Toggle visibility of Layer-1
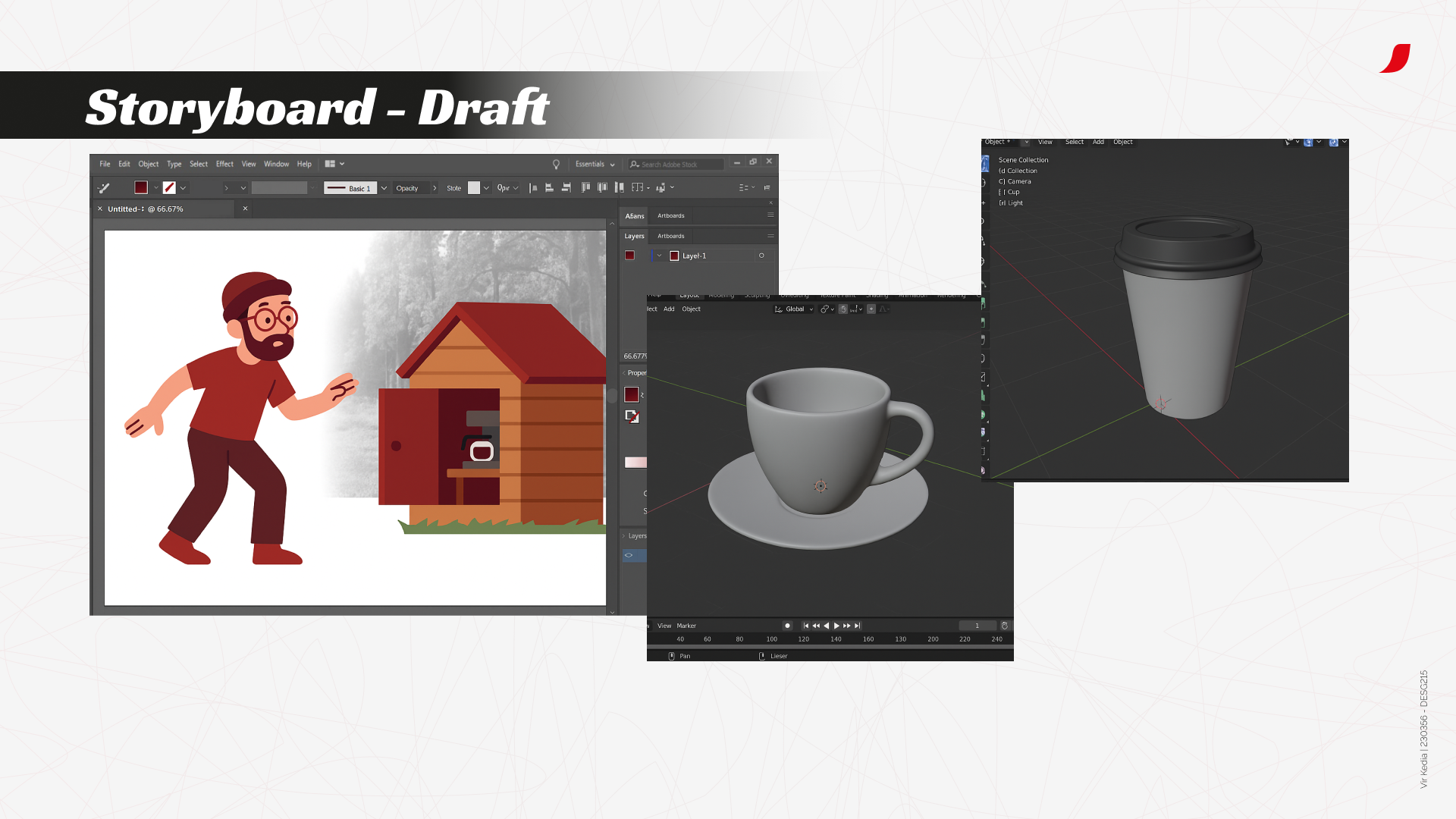This screenshot has height=819, width=1456. [629, 256]
